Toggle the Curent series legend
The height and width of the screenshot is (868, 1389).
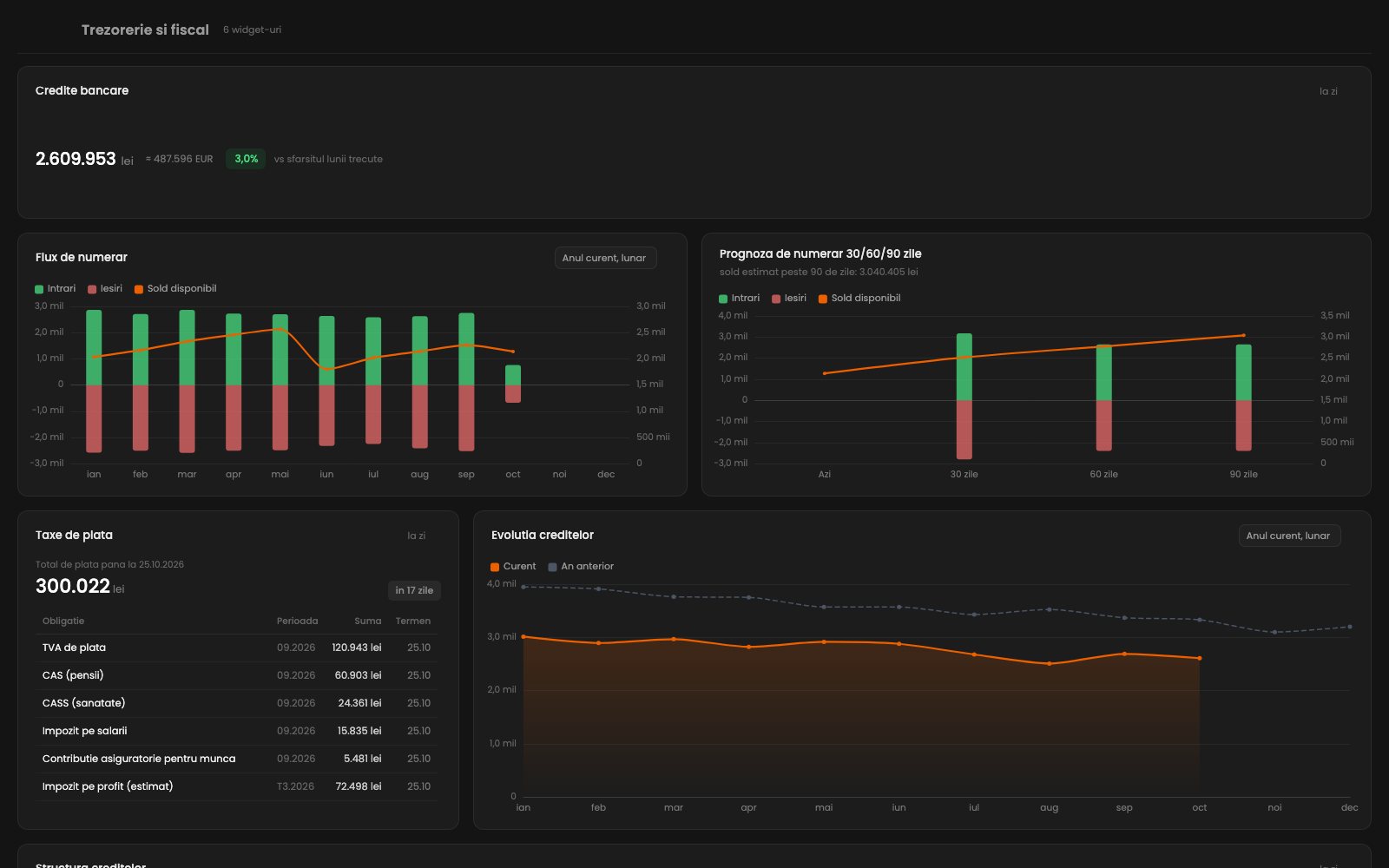513,567
